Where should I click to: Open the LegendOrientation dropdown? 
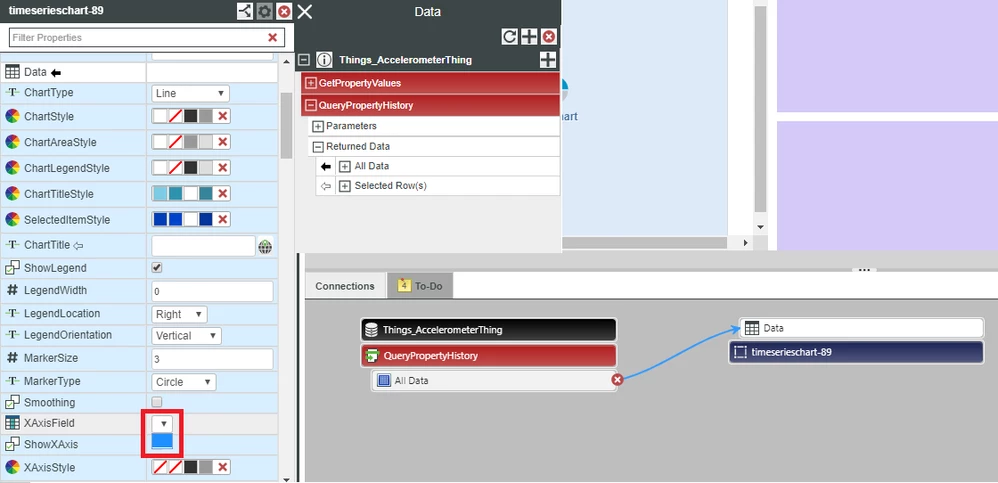click(x=186, y=335)
